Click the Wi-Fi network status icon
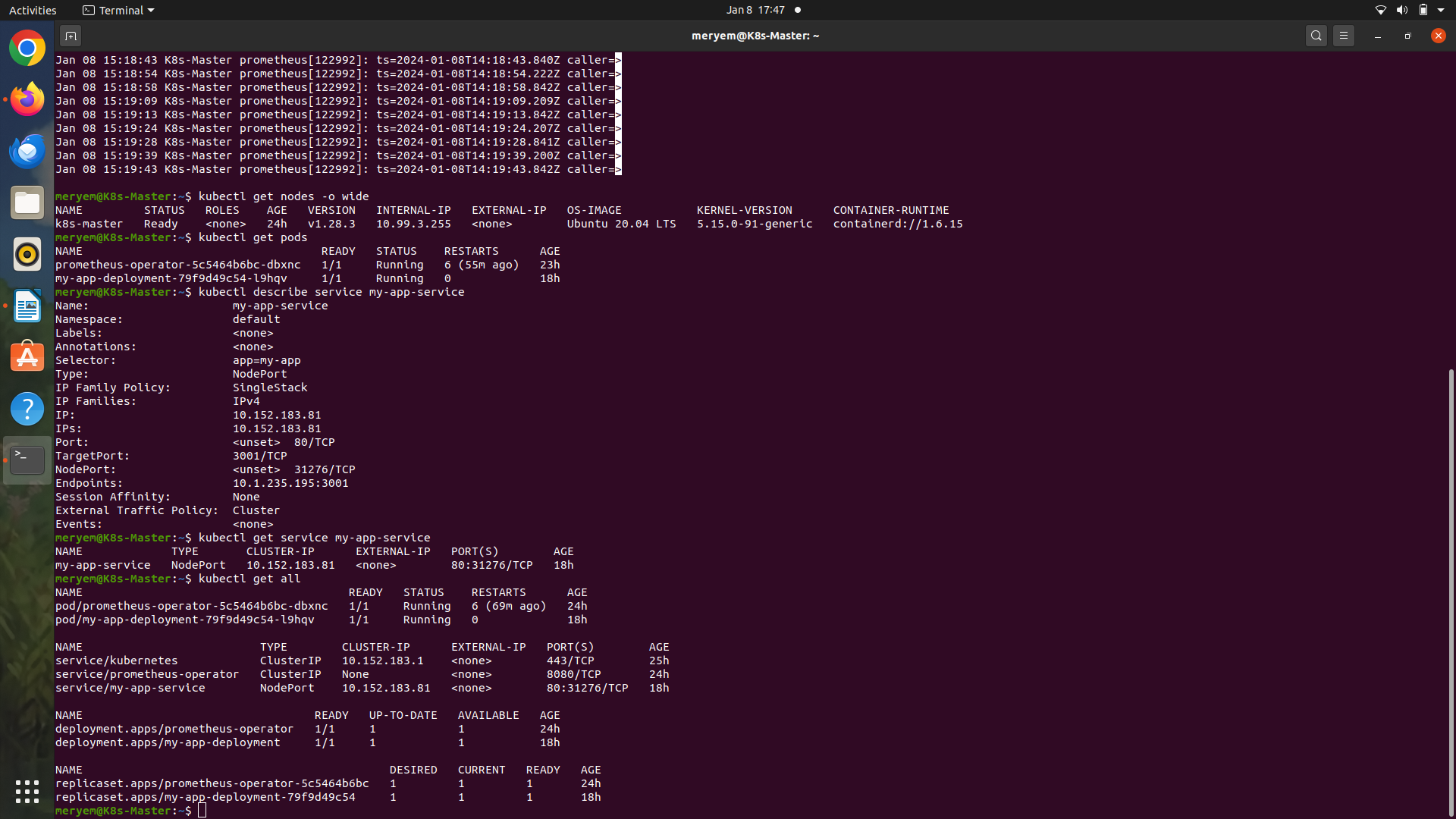Screen dimensions: 1456x819 (x=1380, y=10)
